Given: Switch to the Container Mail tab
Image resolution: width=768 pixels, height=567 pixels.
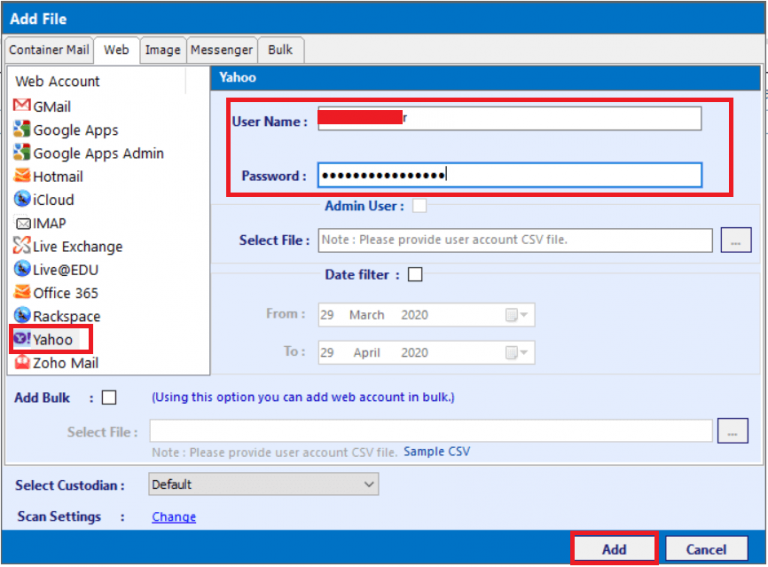Looking at the screenshot, I should [49, 50].
